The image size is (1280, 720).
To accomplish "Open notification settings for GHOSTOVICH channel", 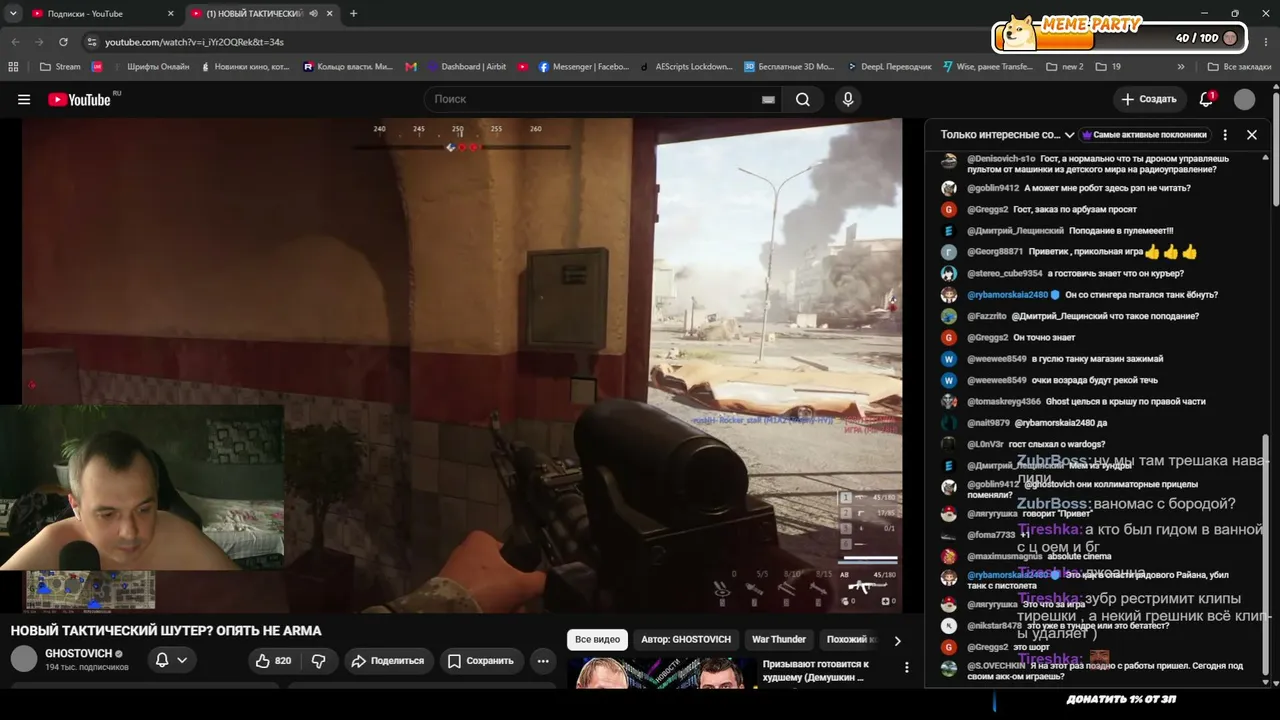I will 171,660.
